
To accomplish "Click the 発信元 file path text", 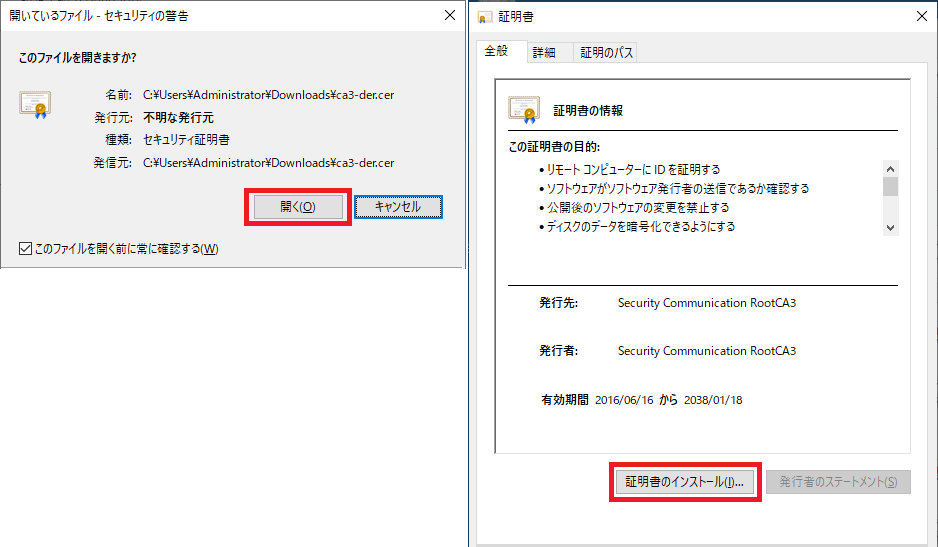I will tap(268, 162).
